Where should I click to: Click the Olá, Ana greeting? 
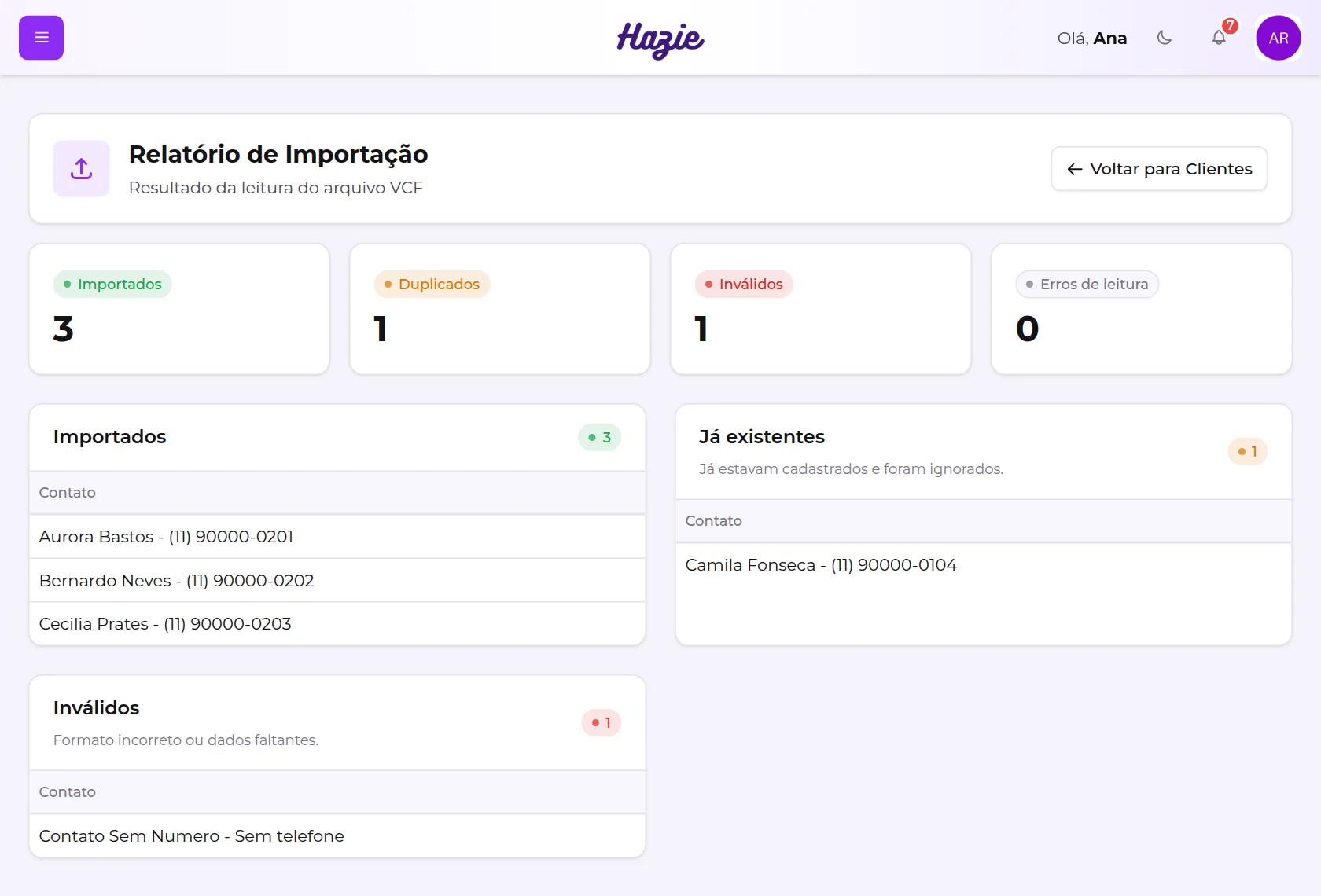click(x=1091, y=38)
